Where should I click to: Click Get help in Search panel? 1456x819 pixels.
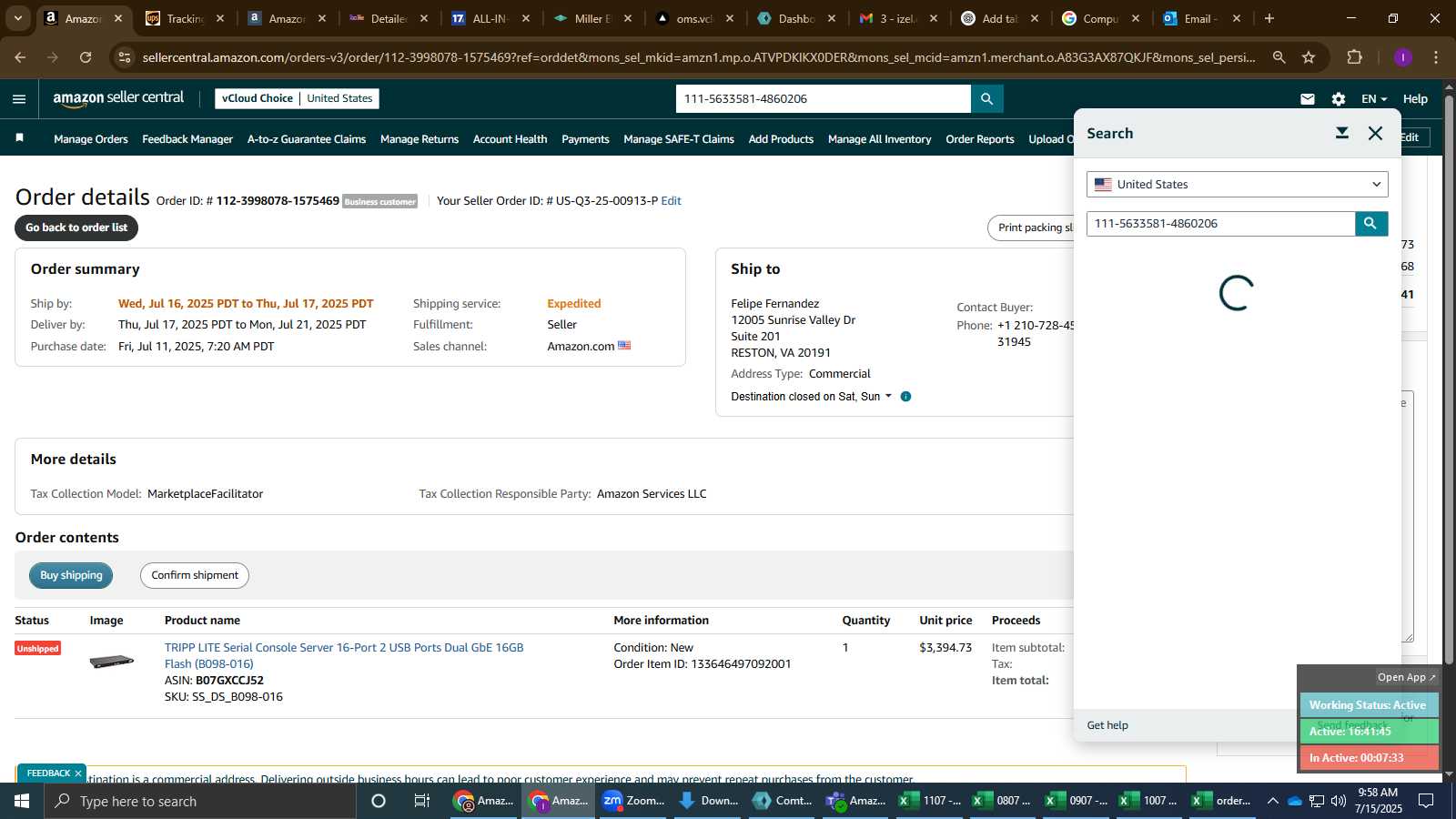coord(1107,725)
